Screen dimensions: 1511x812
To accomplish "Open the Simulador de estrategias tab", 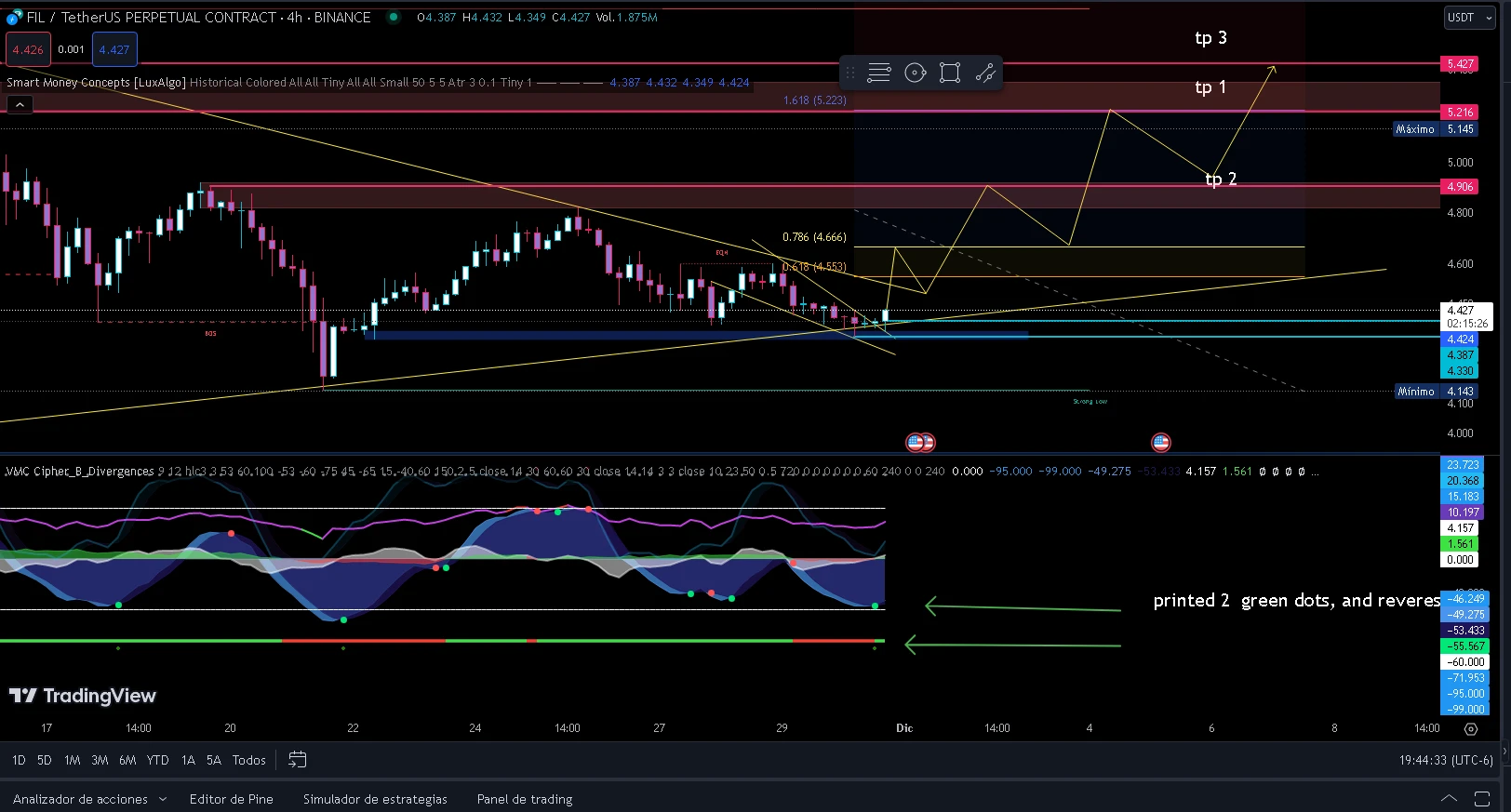I will (375, 799).
